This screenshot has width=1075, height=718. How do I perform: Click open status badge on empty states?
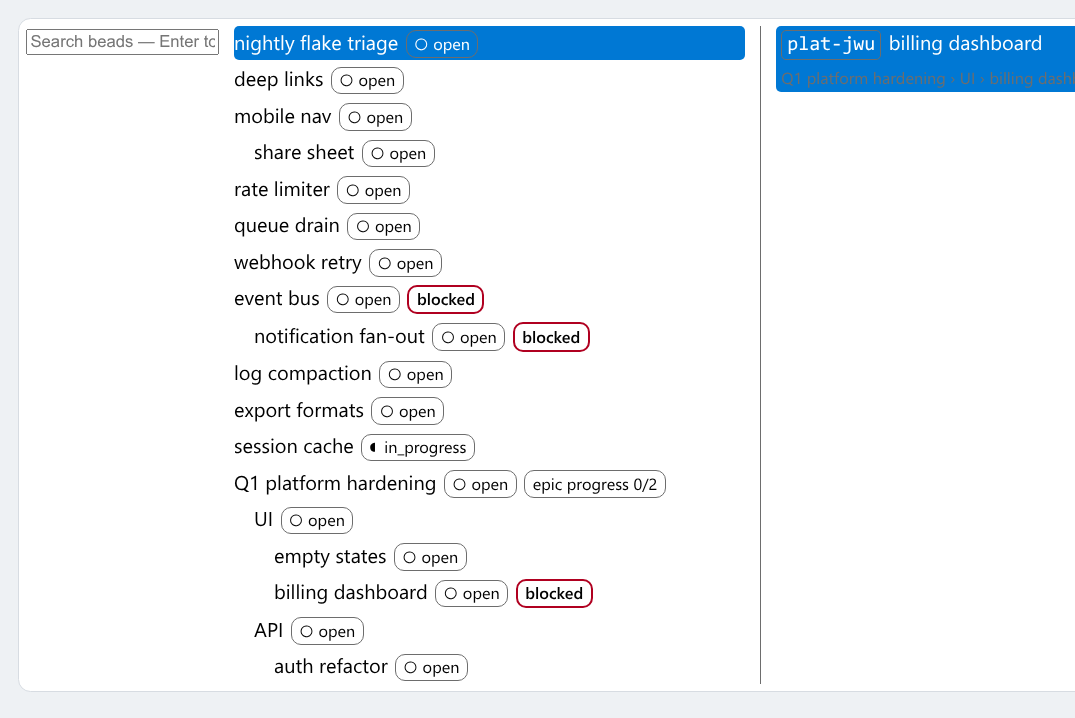point(431,558)
